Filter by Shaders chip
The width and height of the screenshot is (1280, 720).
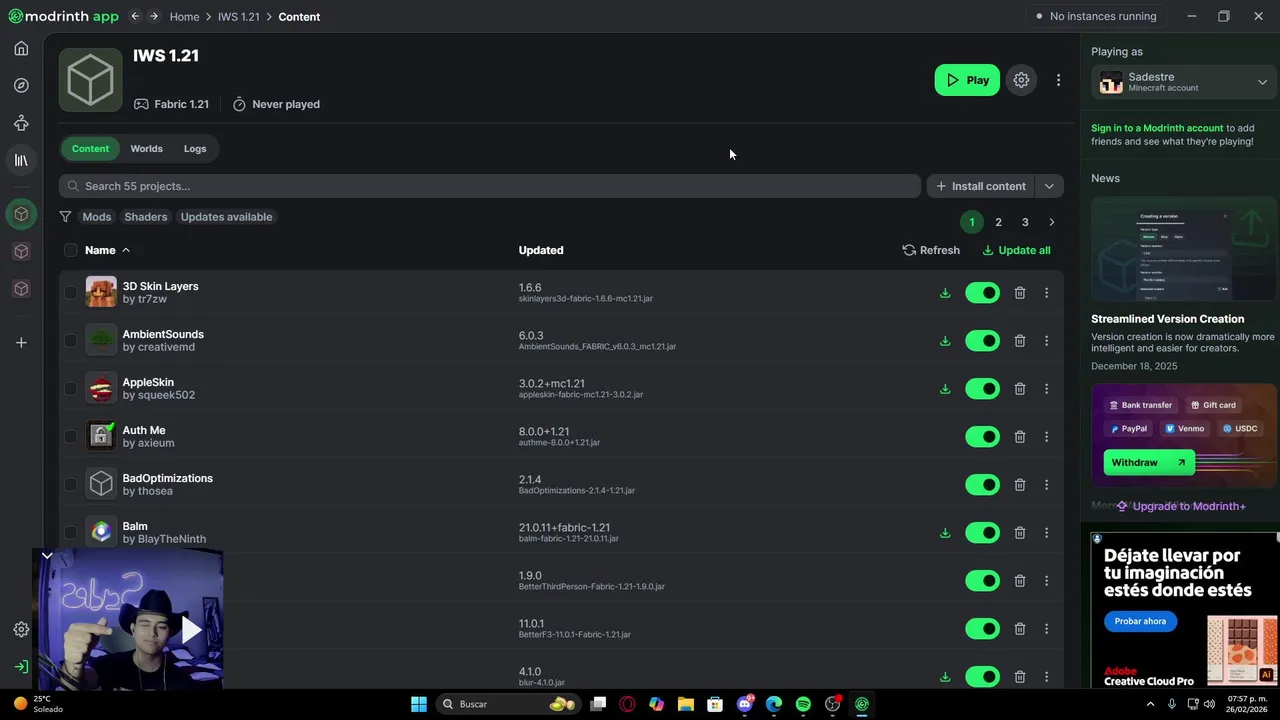point(146,217)
